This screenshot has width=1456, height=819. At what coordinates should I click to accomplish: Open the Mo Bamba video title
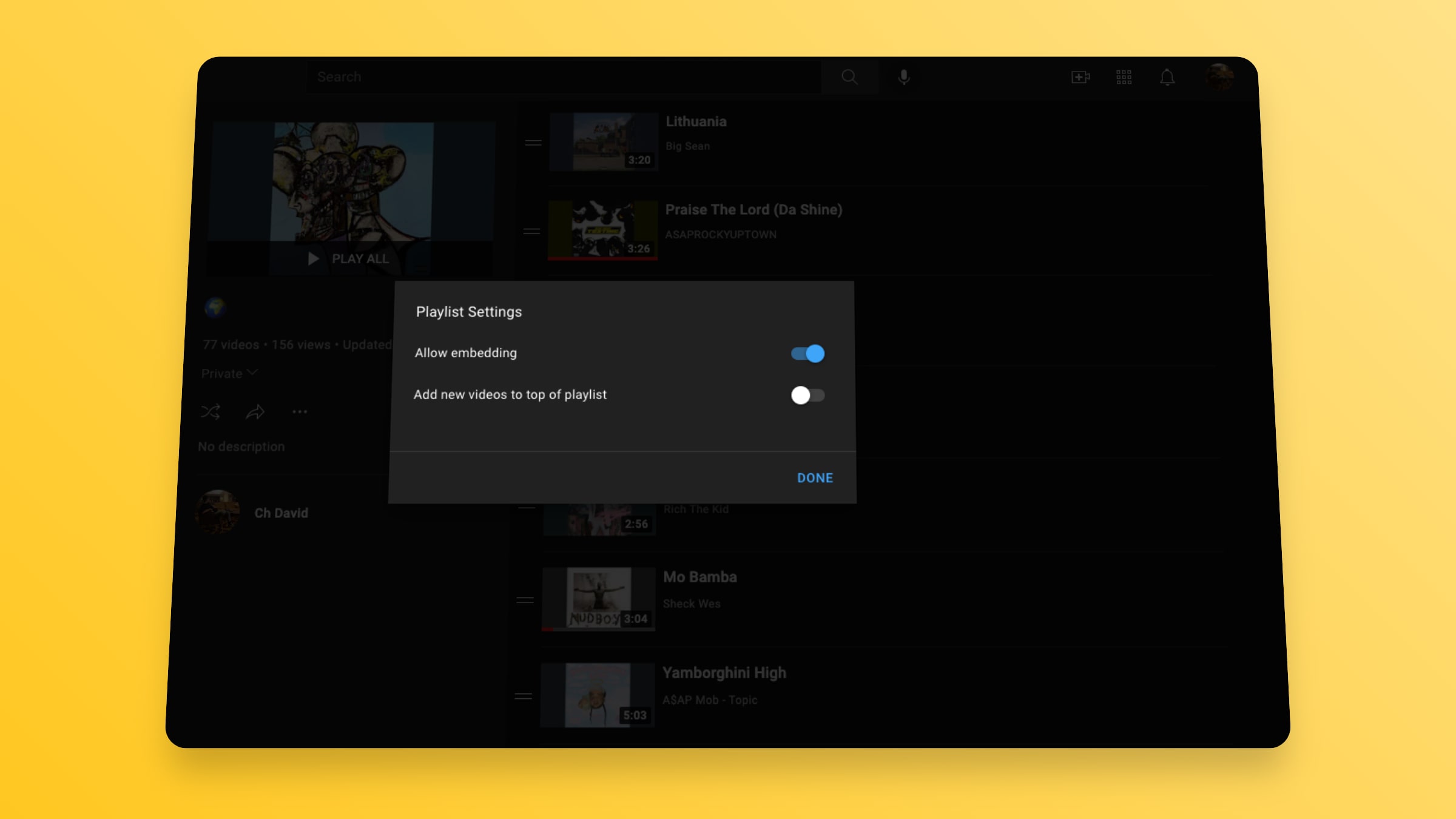point(699,577)
